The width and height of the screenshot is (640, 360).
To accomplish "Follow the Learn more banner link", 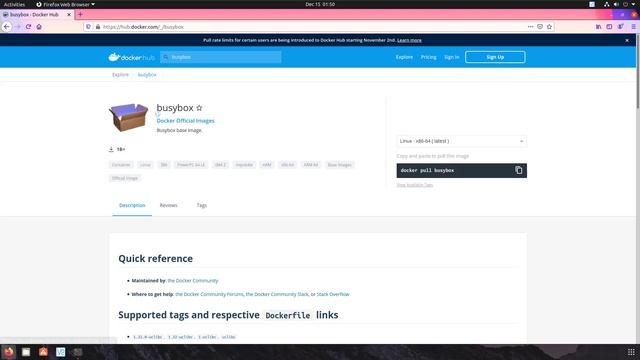I will click(x=409, y=40).
